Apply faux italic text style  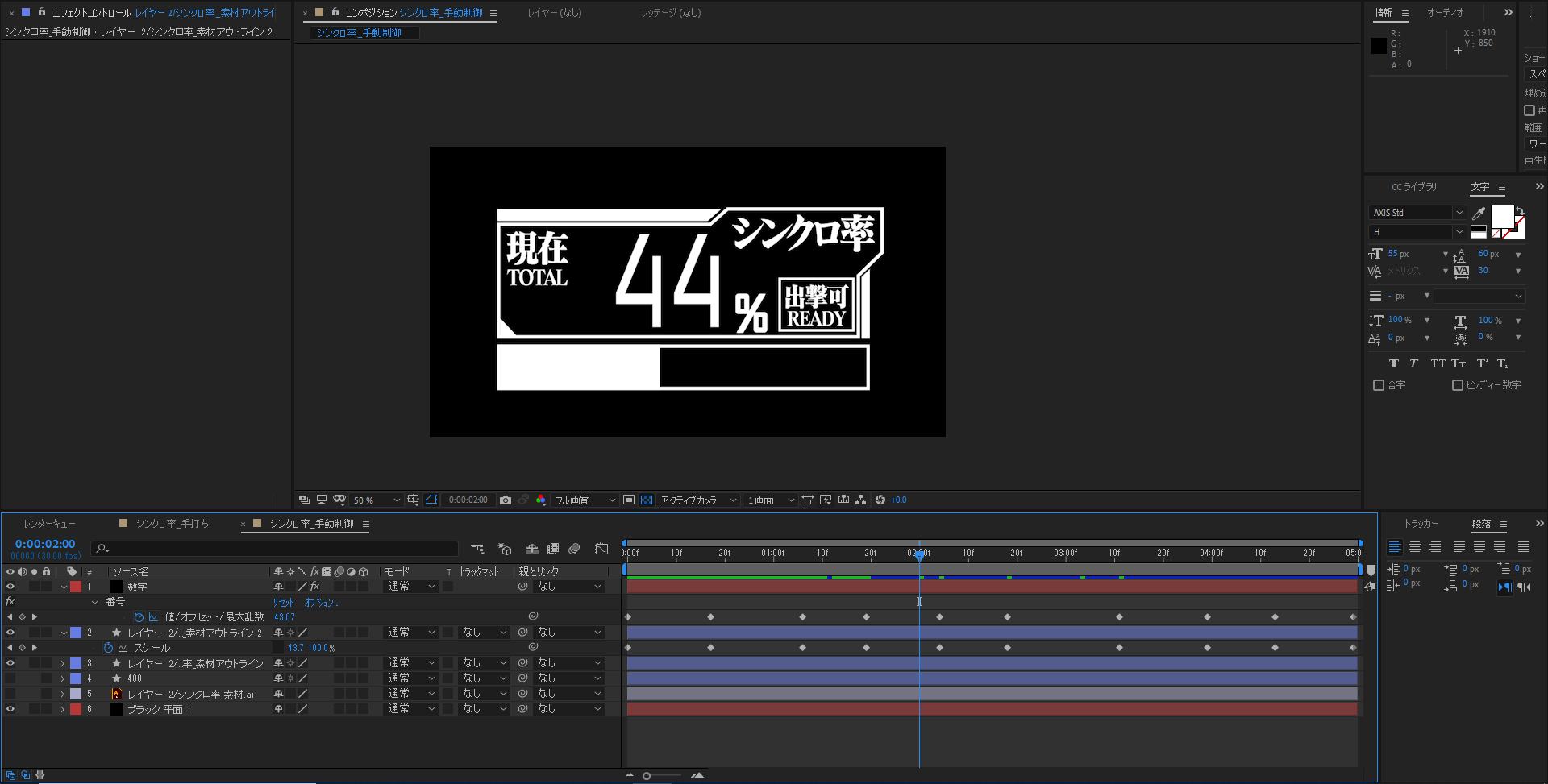tap(1413, 363)
